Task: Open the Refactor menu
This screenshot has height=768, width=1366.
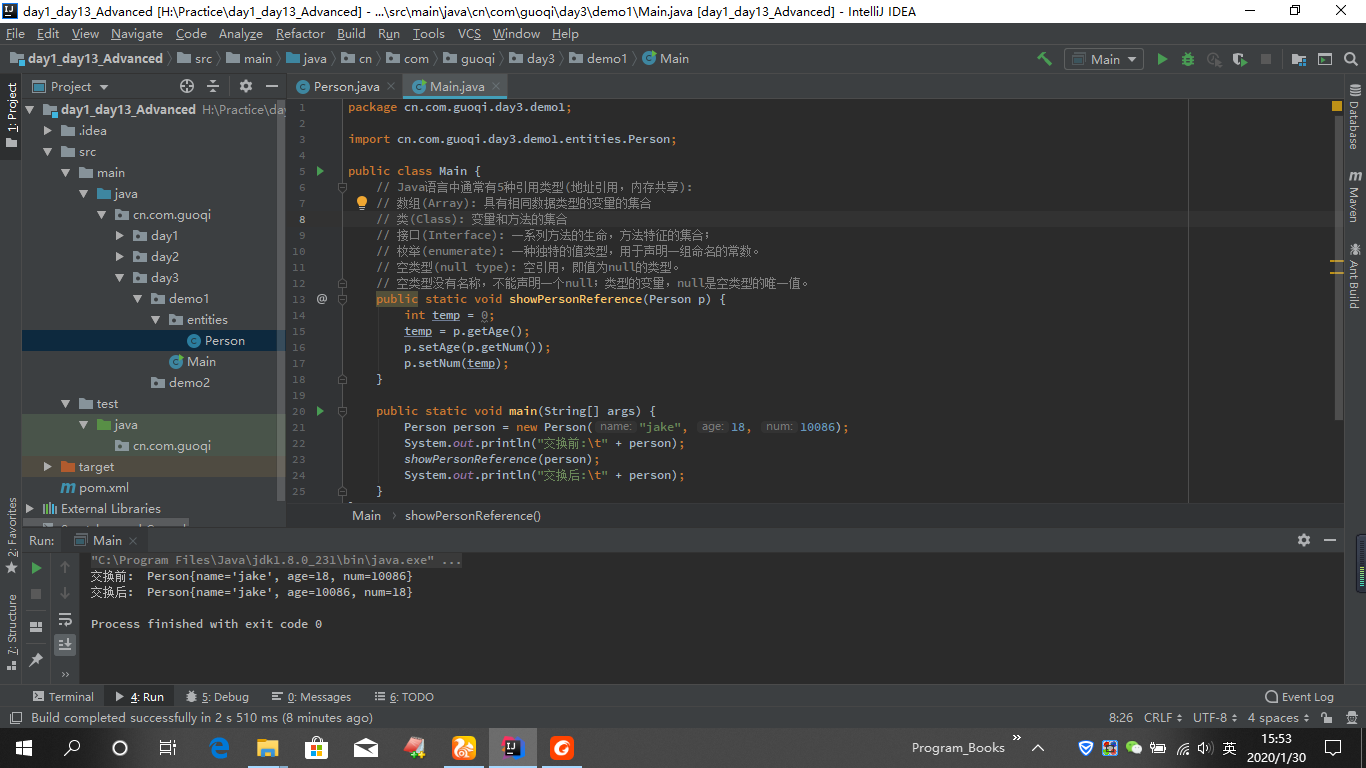Action: click(x=300, y=33)
